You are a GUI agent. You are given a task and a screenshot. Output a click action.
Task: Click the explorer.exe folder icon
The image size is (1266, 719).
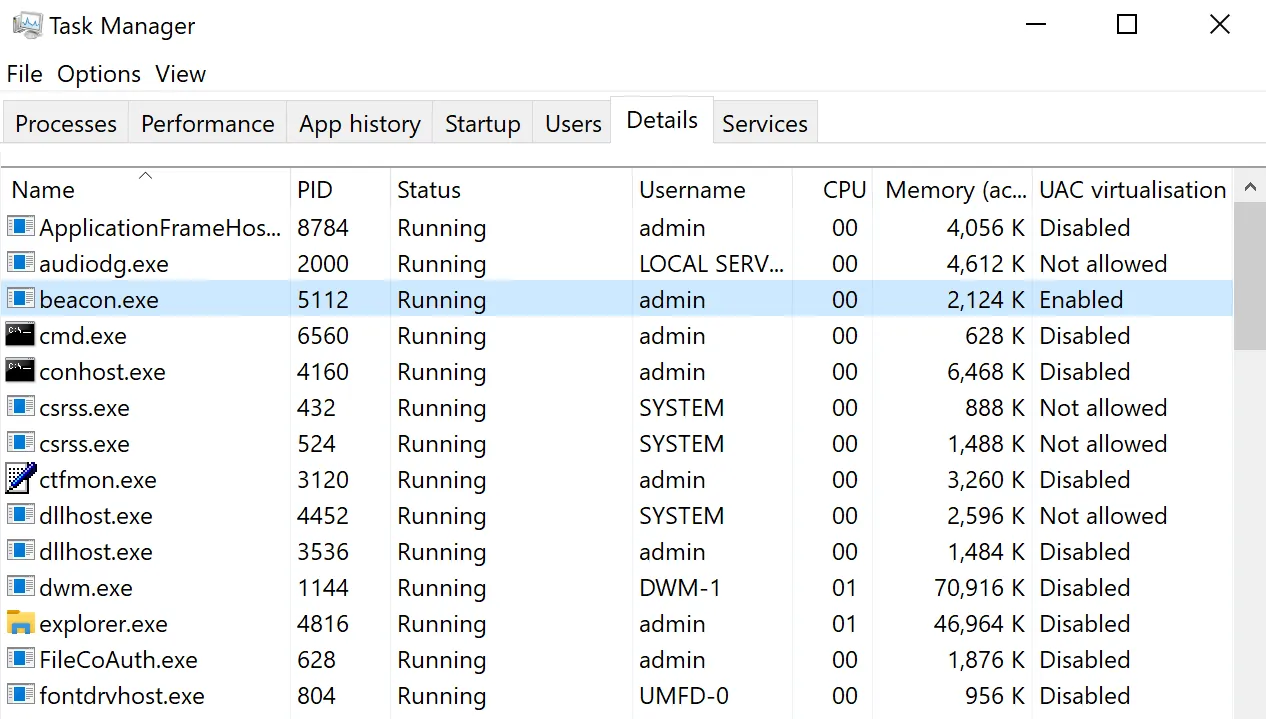(x=20, y=623)
